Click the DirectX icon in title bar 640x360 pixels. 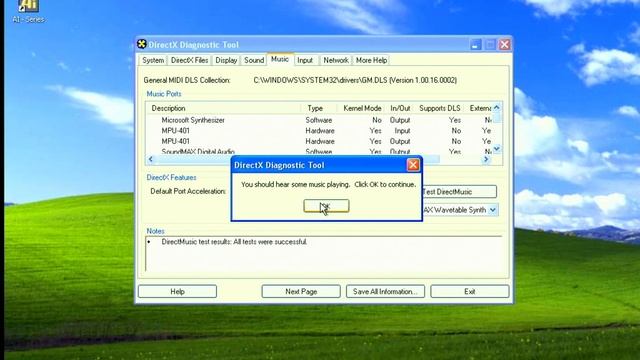point(142,44)
